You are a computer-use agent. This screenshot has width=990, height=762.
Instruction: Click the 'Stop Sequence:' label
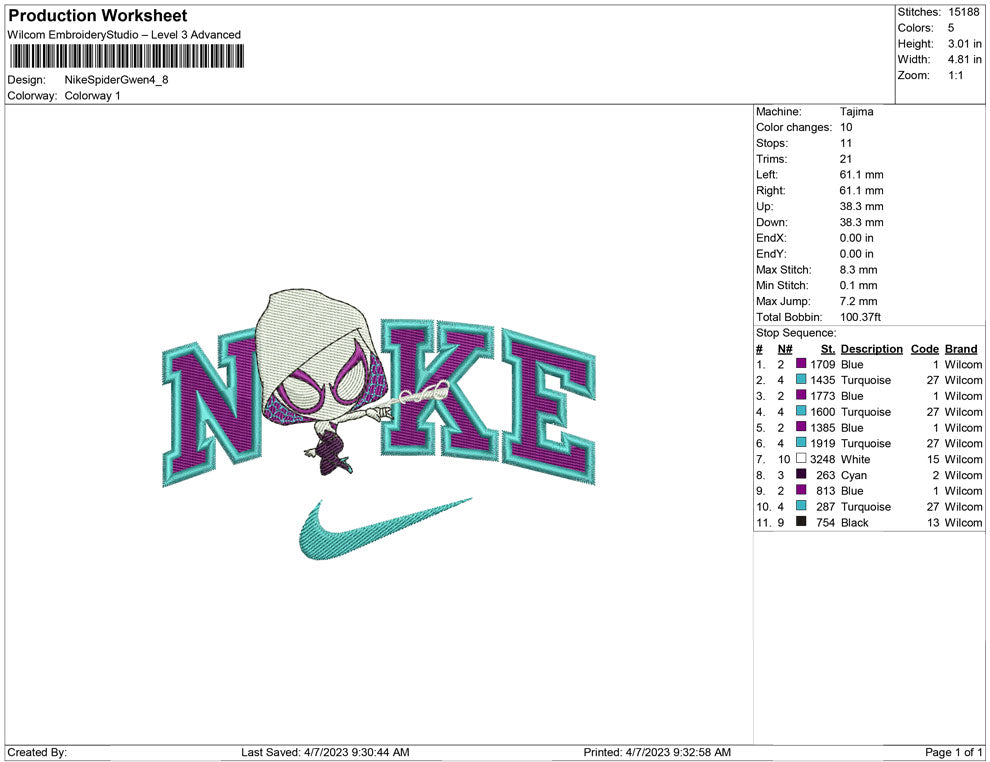coord(796,333)
